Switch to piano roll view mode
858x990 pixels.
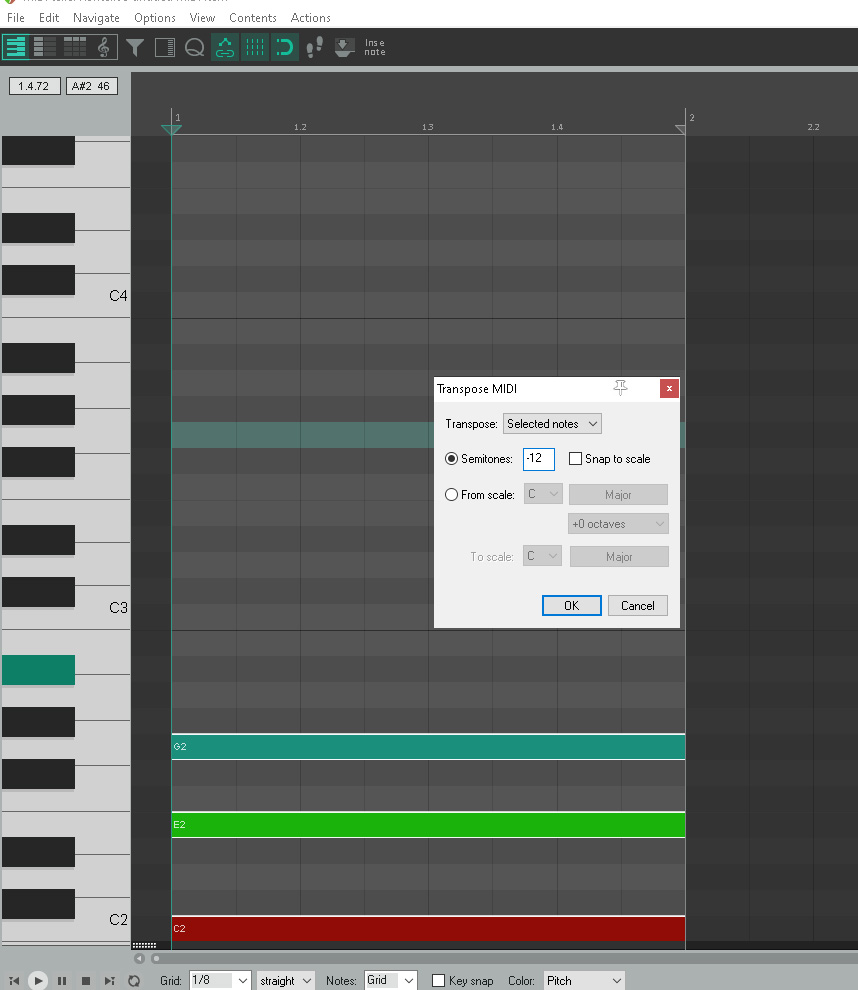pos(16,47)
